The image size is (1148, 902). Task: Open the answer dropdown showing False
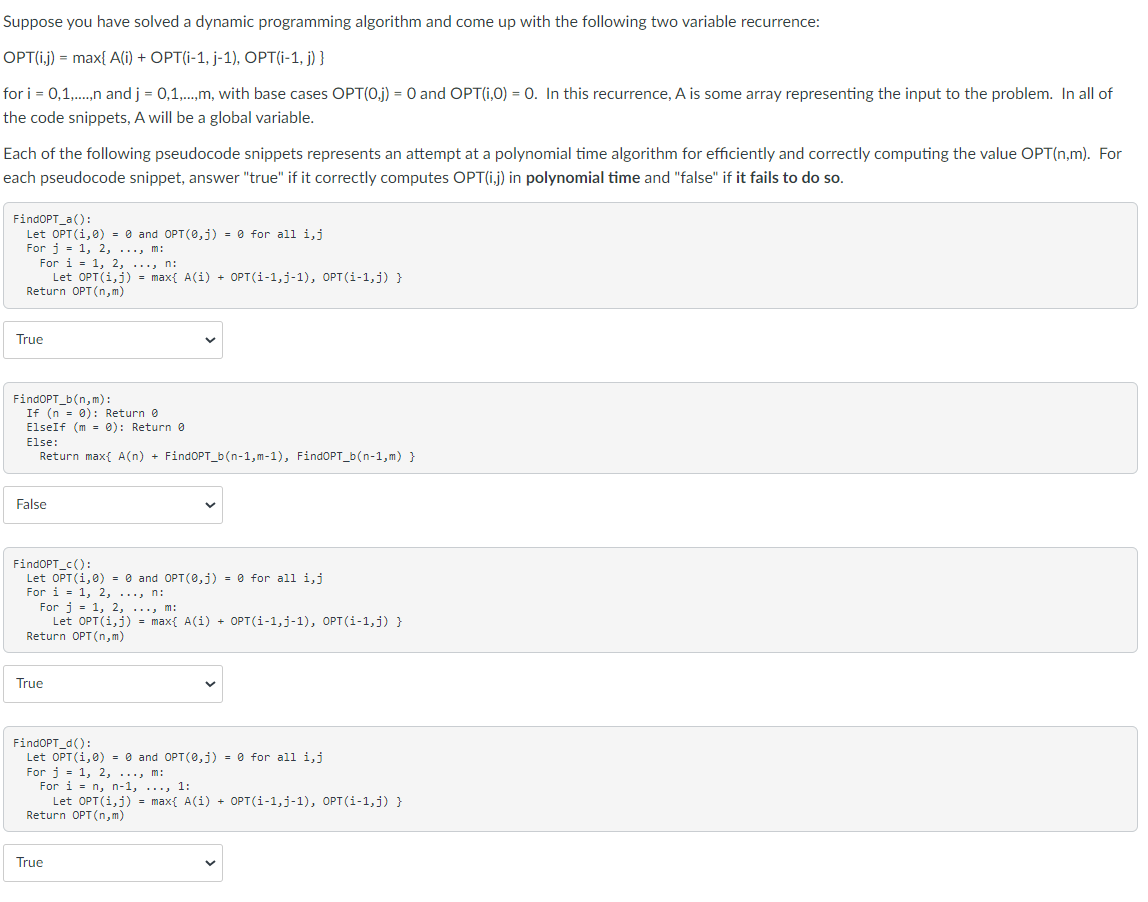(x=113, y=504)
